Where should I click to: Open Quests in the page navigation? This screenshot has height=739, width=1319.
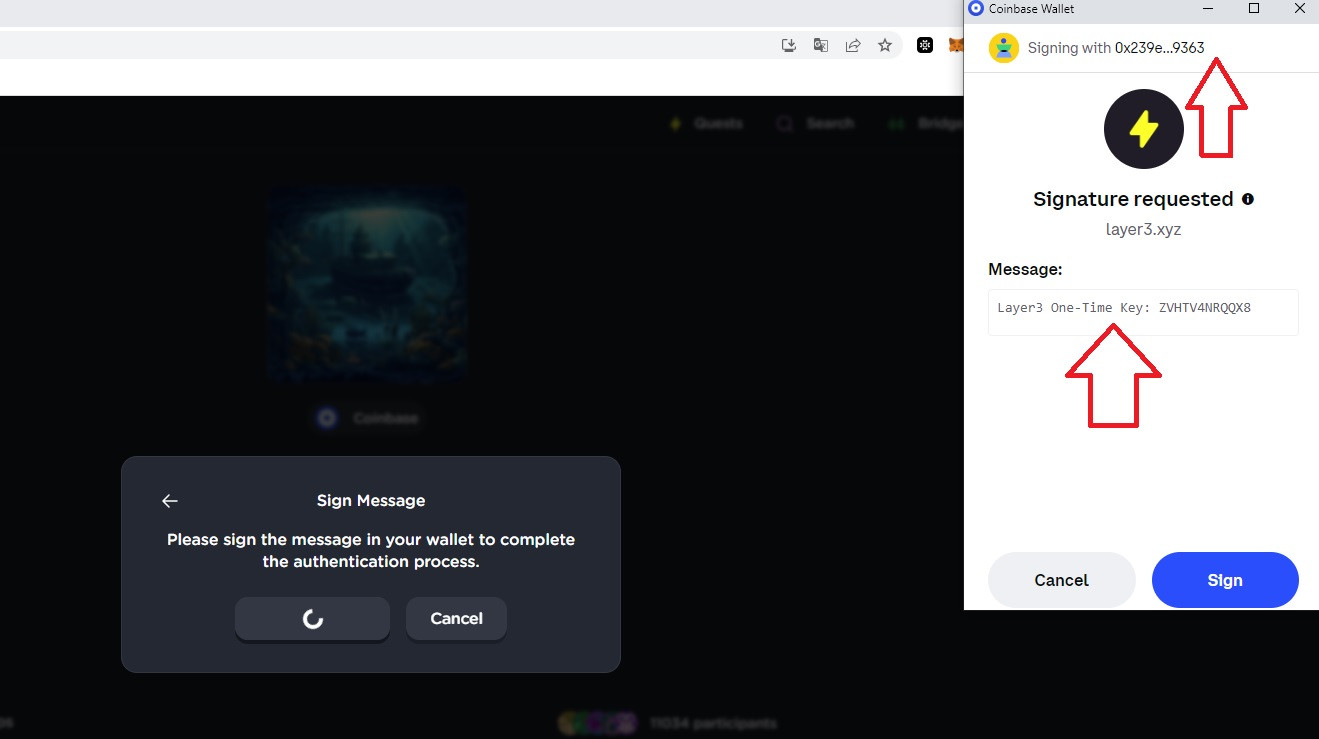[x=706, y=124]
